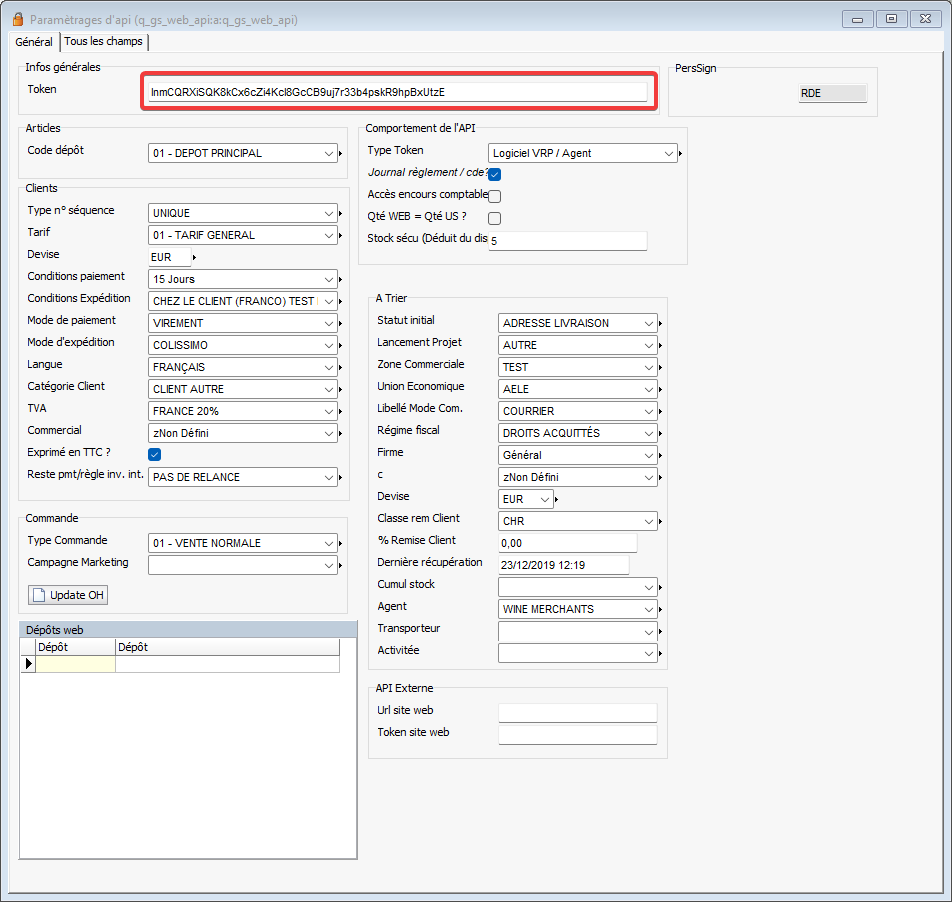The height and width of the screenshot is (902, 952).
Task: Enable the Accès encours comptable checkbox
Action: [494, 196]
